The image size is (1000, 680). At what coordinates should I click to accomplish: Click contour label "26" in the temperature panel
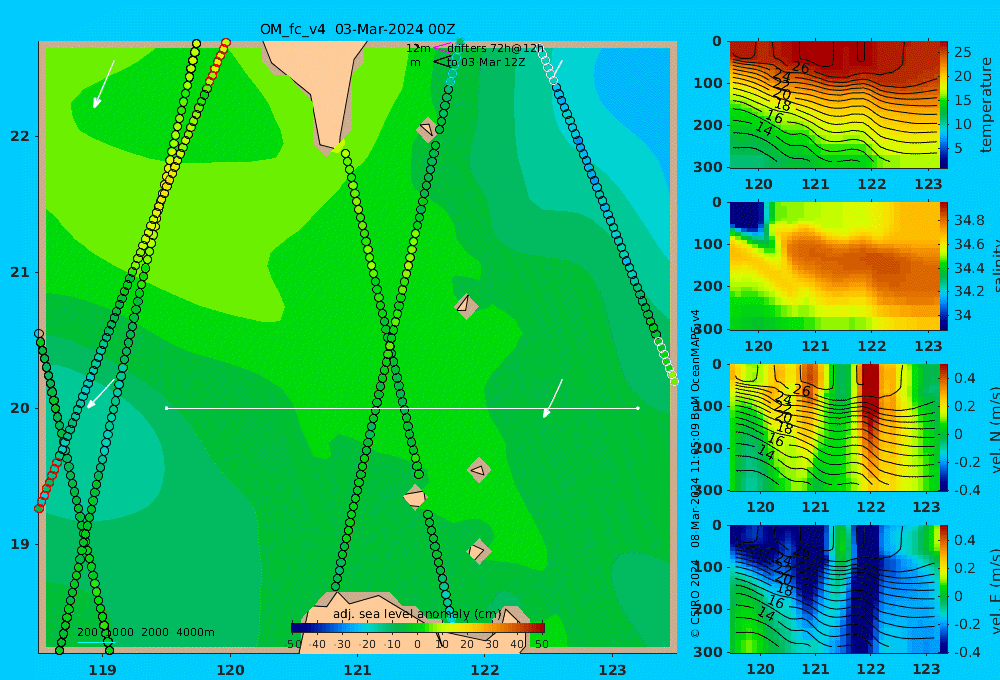[x=800, y=67]
